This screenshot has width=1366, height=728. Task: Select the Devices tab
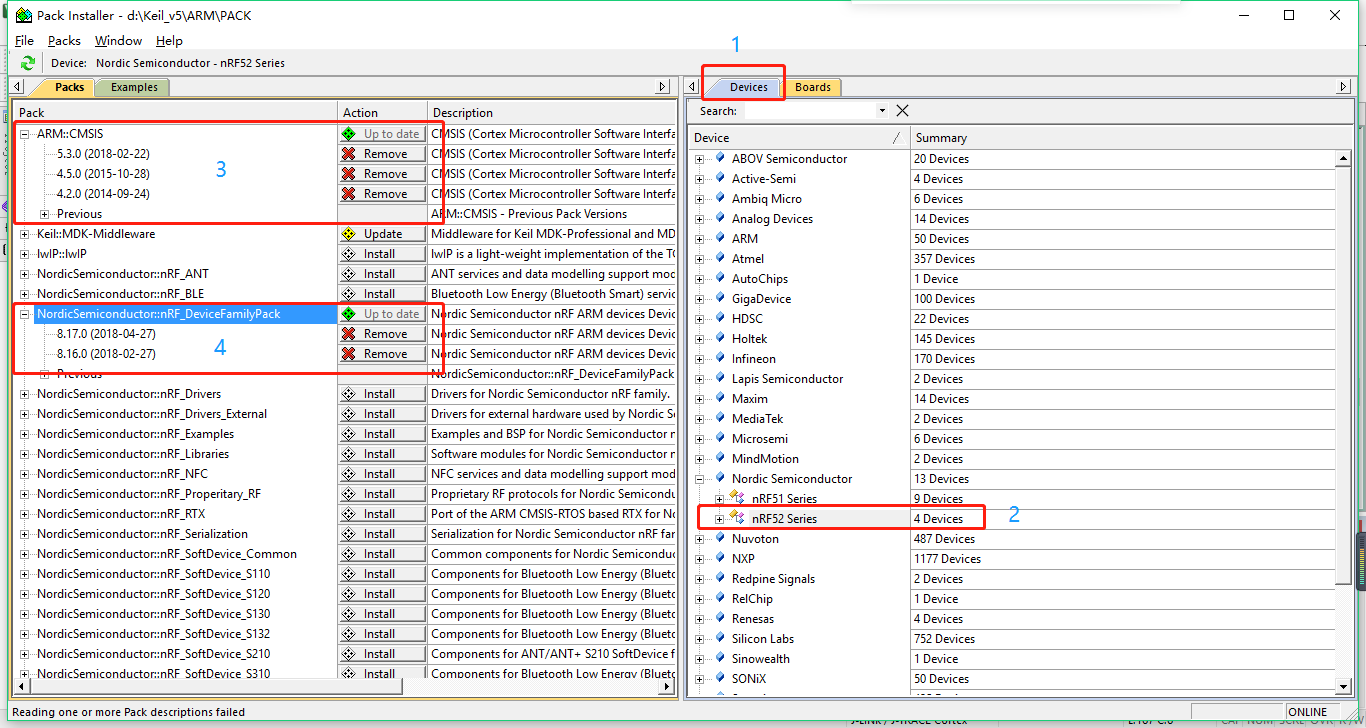pyautogui.click(x=748, y=87)
